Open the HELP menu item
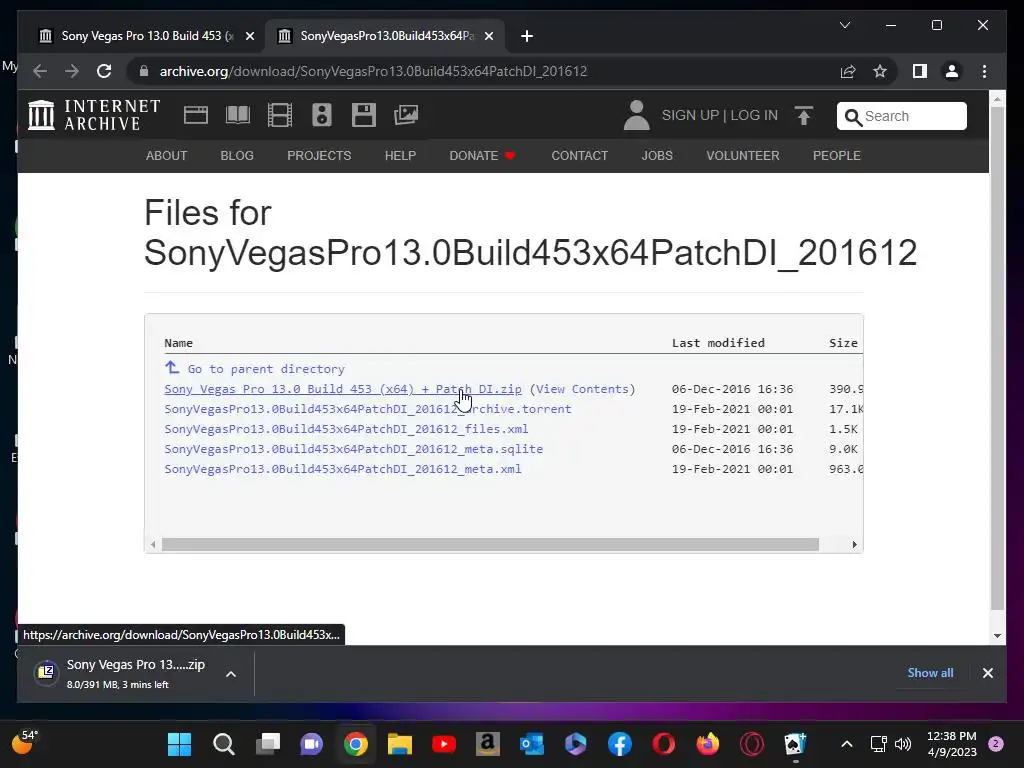This screenshot has height=768, width=1024. (400, 155)
